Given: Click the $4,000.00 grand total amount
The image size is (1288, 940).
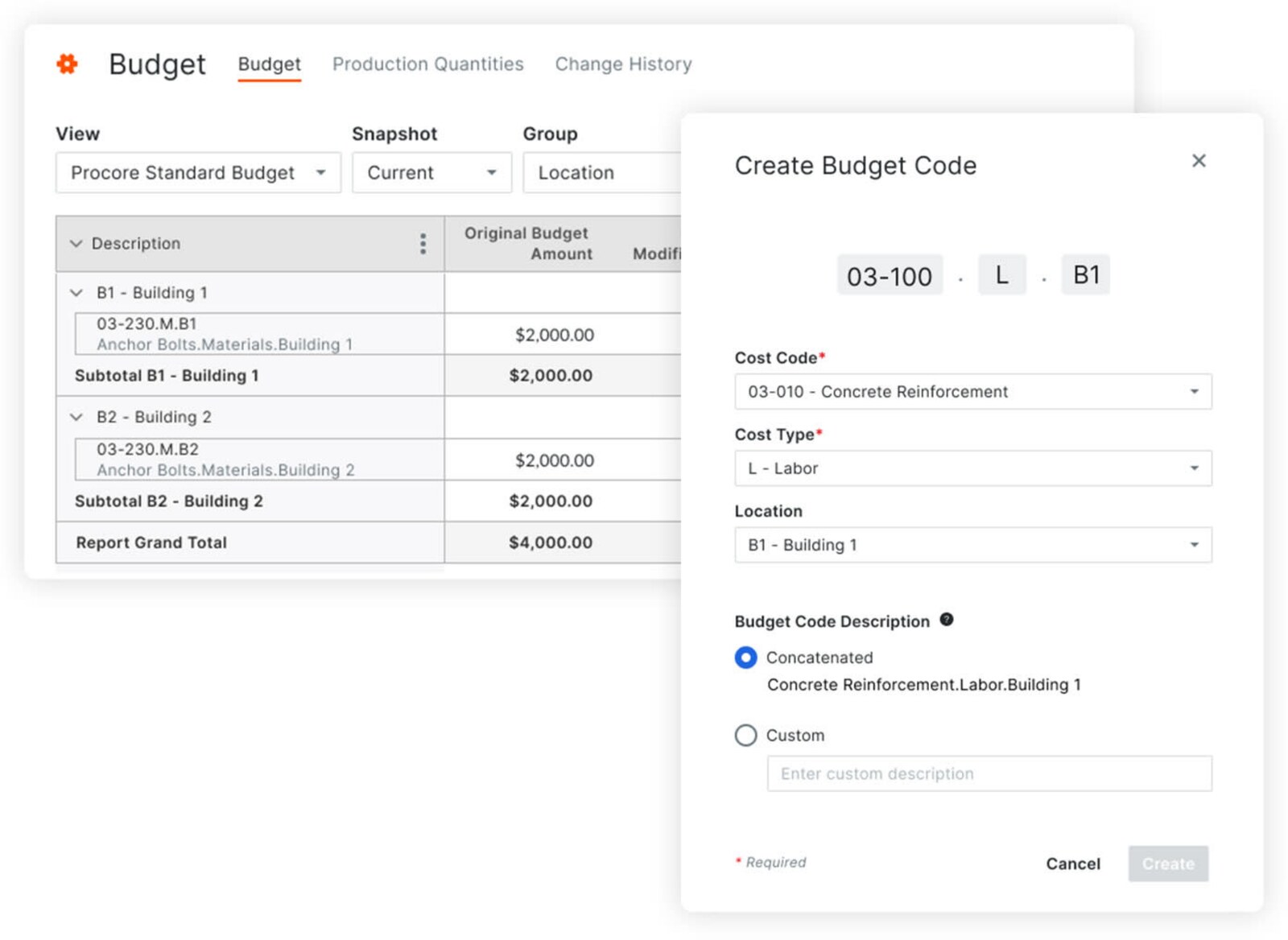Looking at the screenshot, I should click(x=551, y=542).
